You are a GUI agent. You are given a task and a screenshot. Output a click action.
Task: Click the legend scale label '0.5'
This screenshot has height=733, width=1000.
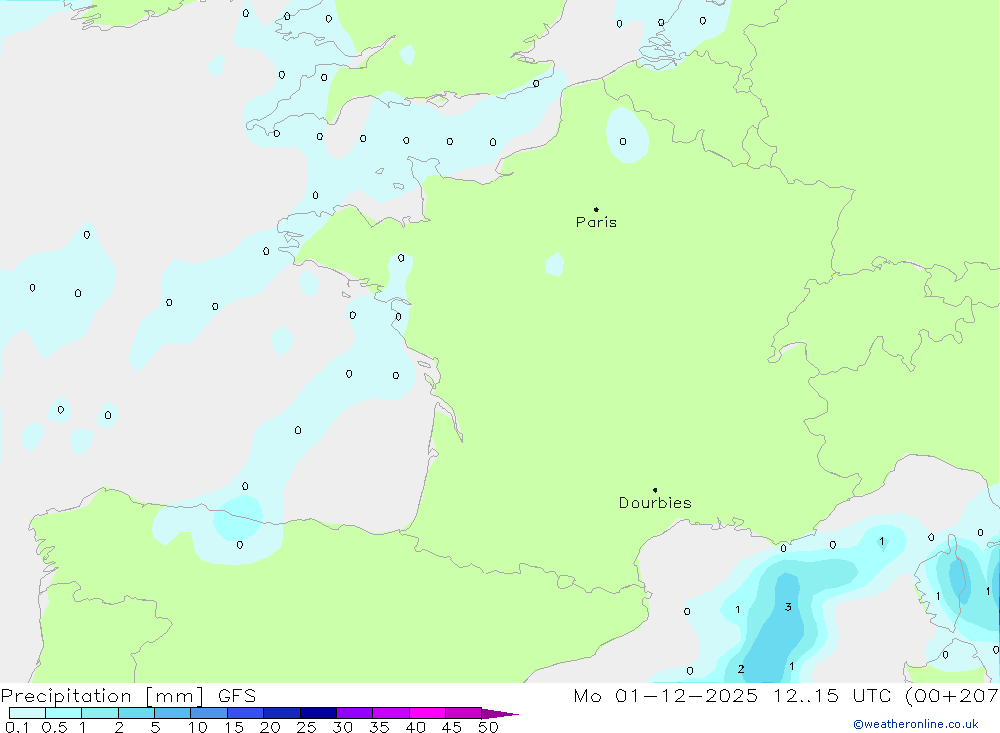54,727
